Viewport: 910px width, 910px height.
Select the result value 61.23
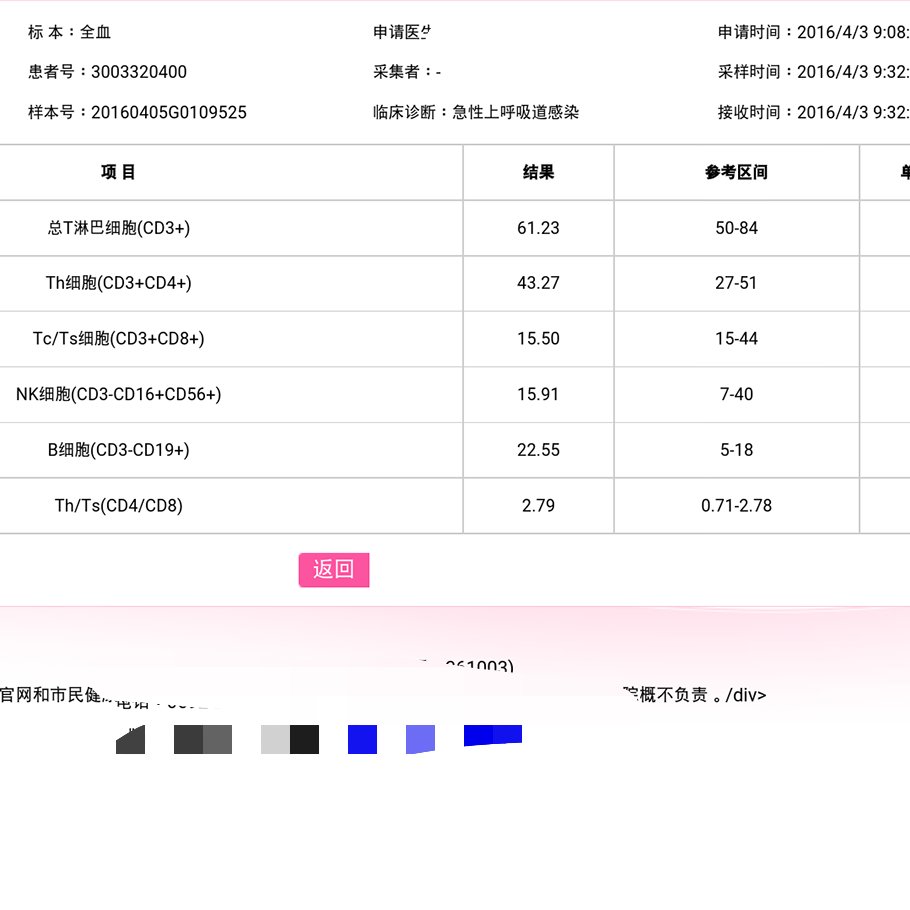pos(538,228)
